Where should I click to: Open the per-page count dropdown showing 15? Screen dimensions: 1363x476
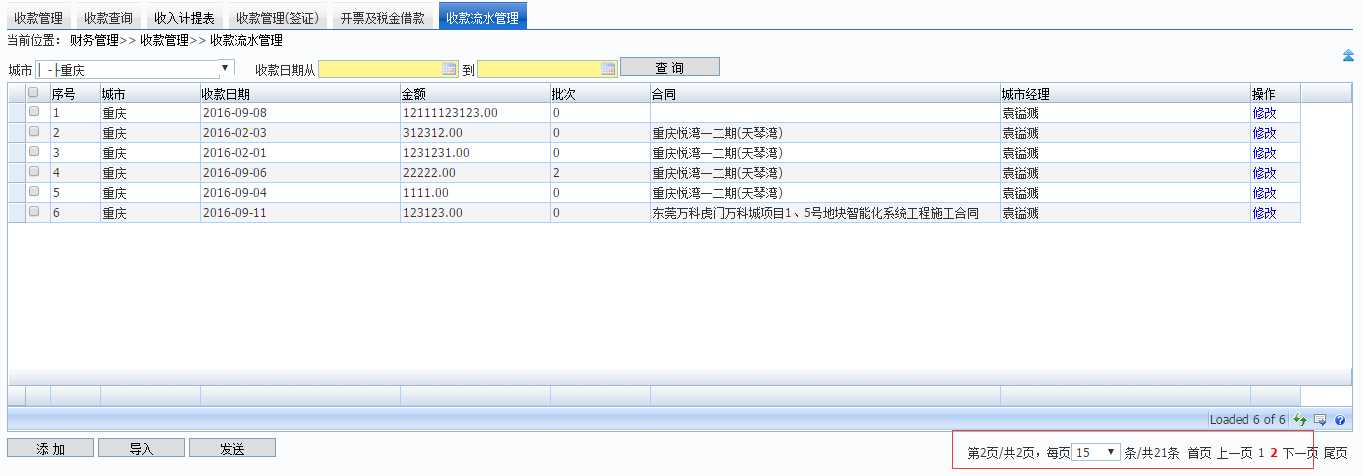[x=1095, y=453]
